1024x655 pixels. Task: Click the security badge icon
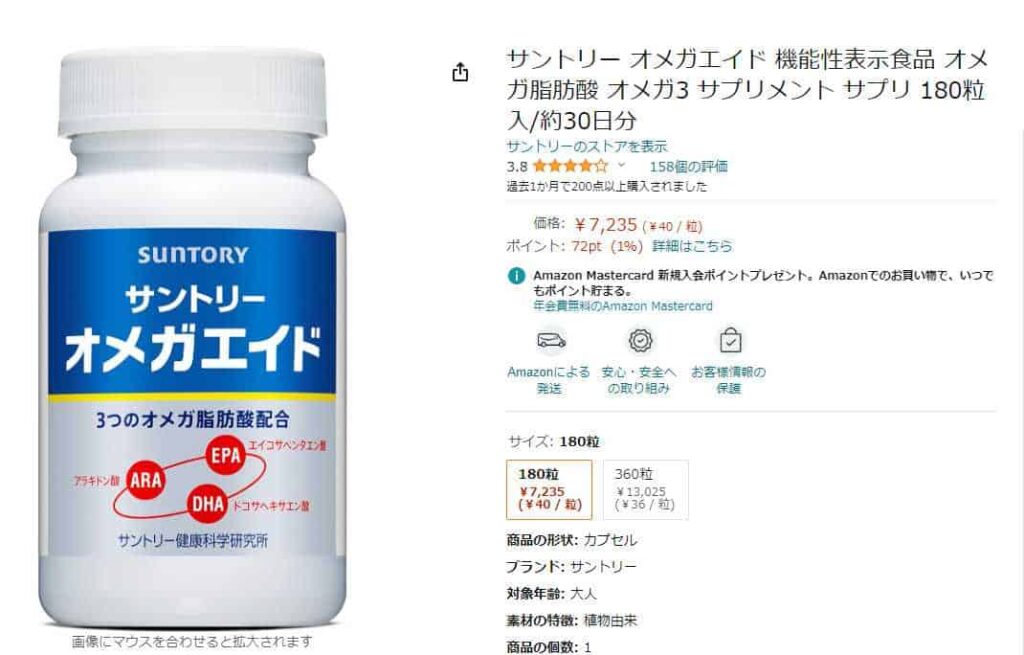(x=641, y=340)
